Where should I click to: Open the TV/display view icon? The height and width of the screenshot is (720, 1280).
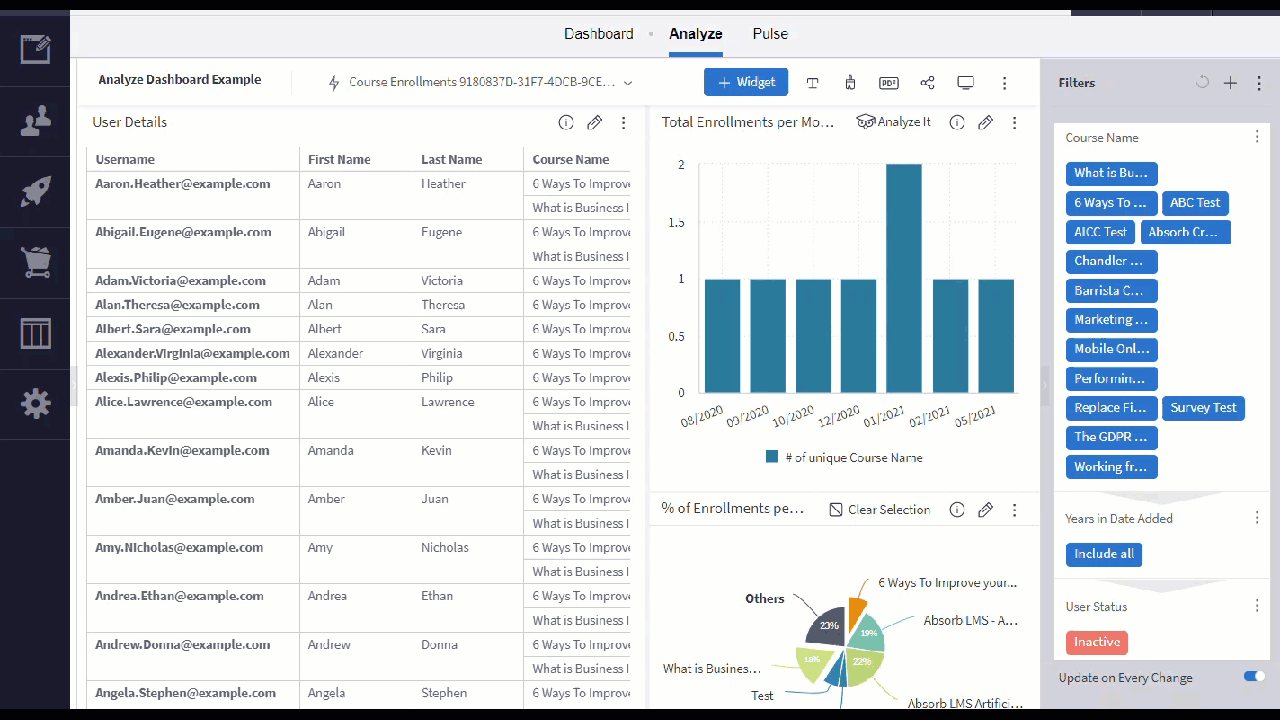pyautogui.click(x=965, y=83)
